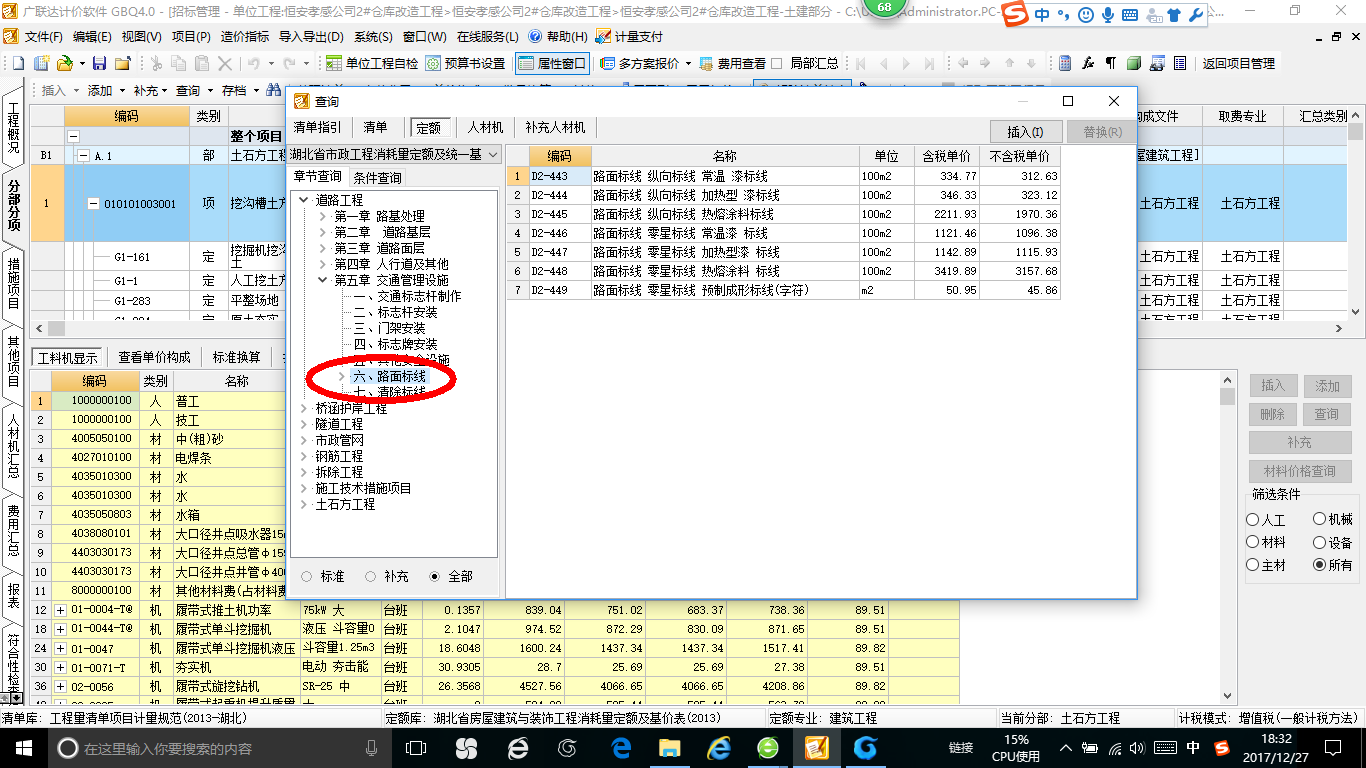Click the Undo arrow icon
The height and width of the screenshot is (768, 1366).
tap(253, 63)
